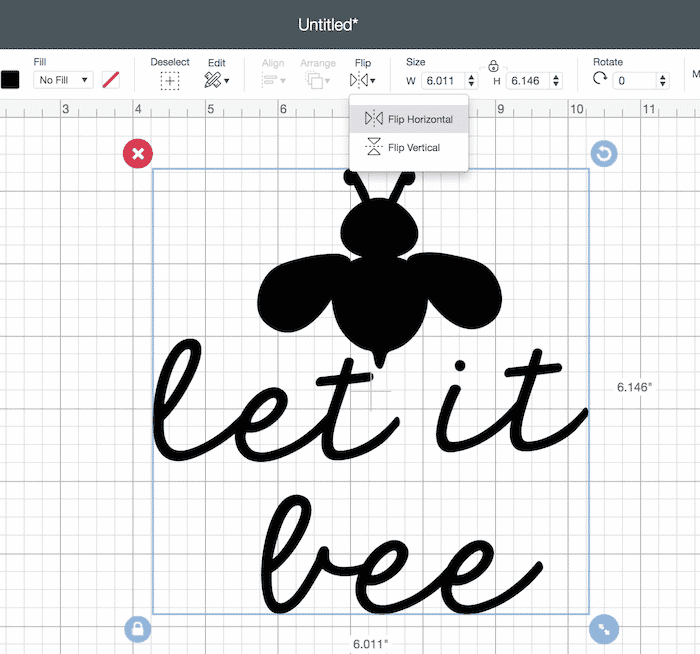The height and width of the screenshot is (654, 700).
Task: Open the Align dropdown arrow
Action: click(283, 81)
